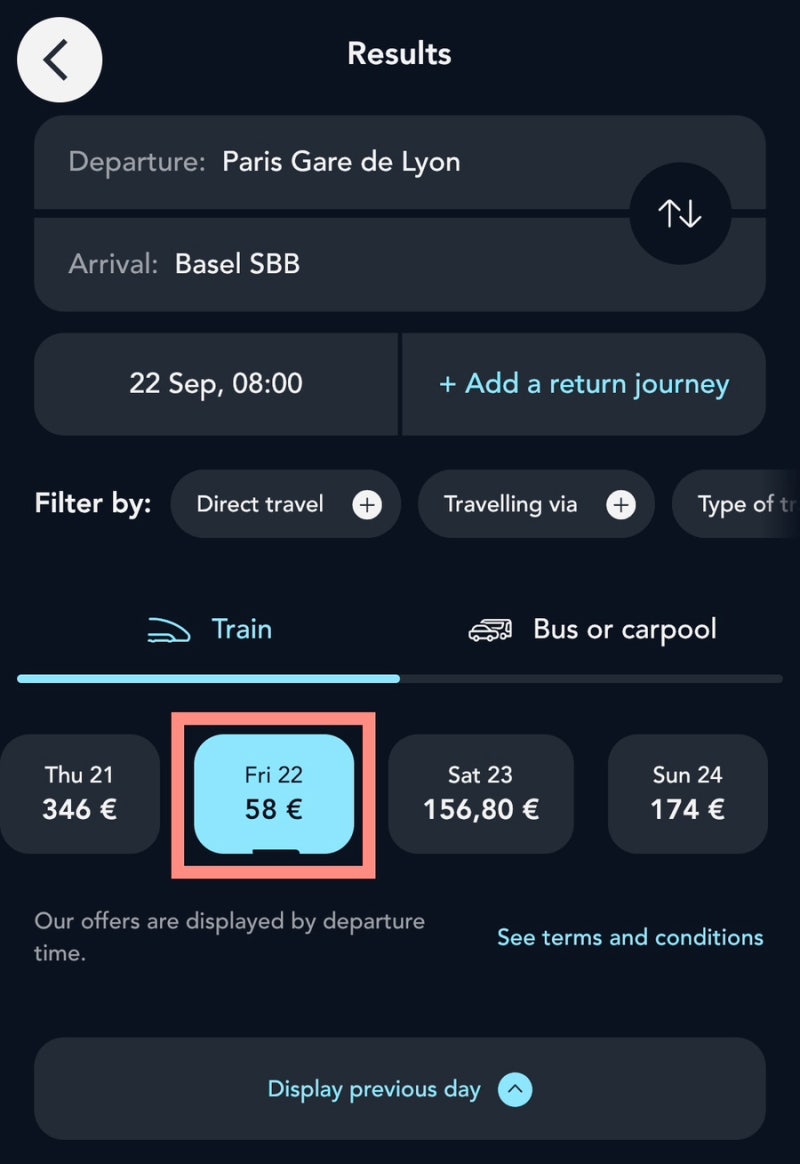Screen dimensions: 800x1164
Task: Click the plus icon on Direct travel
Action: (367, 505)
